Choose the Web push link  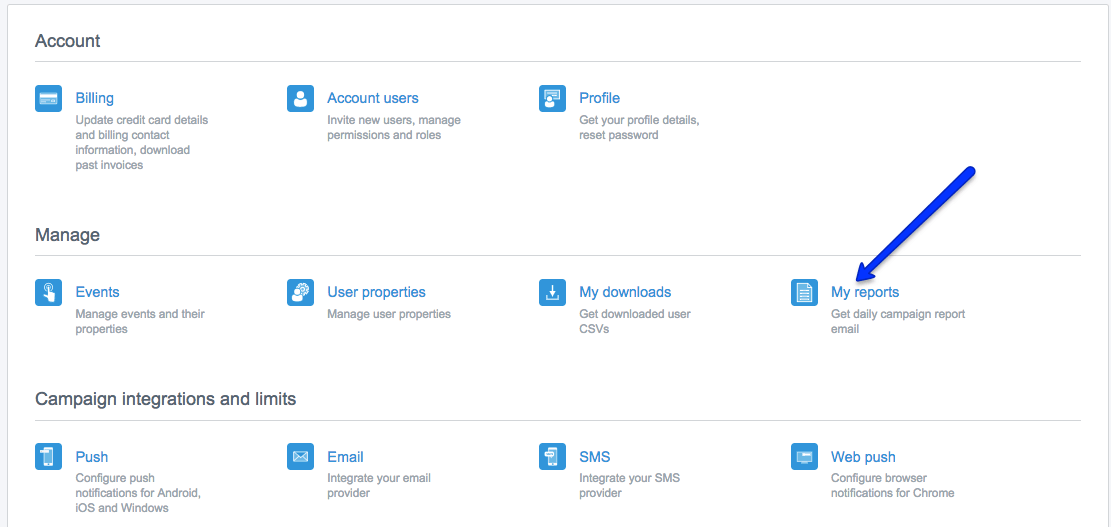tap(863, 457)
